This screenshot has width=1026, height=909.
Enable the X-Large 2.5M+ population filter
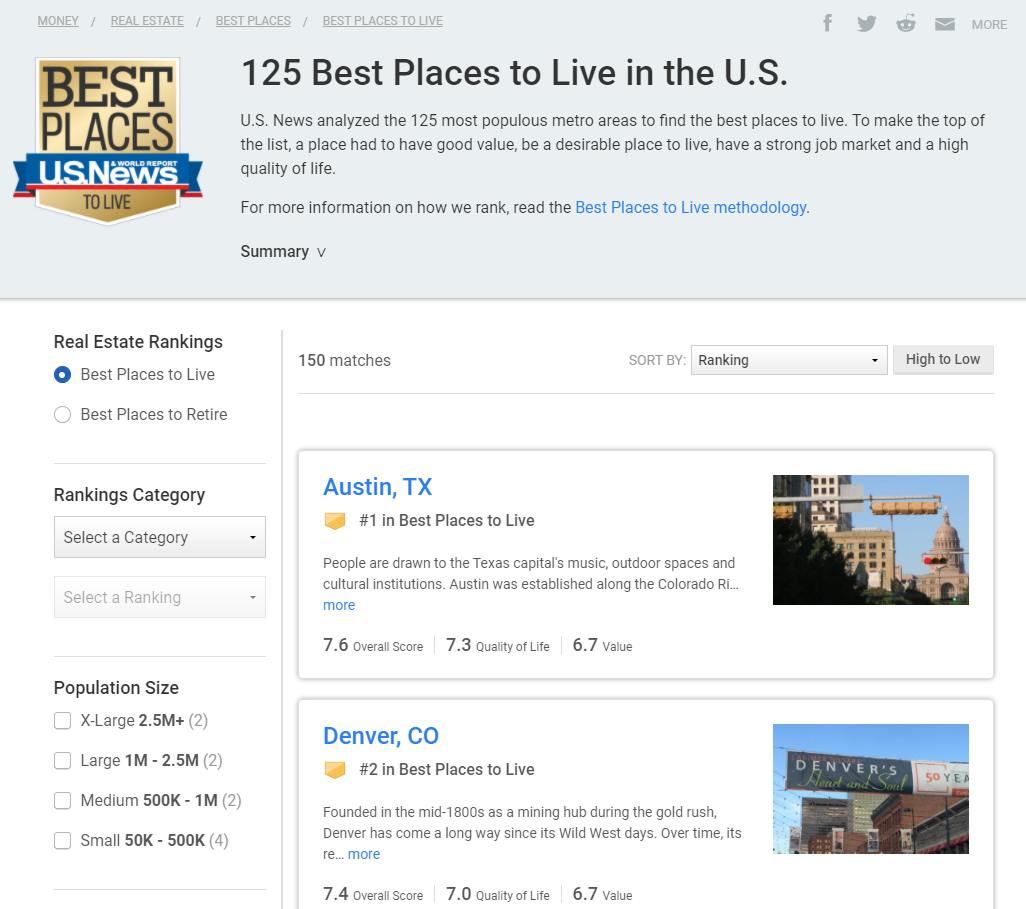point(62,720)
